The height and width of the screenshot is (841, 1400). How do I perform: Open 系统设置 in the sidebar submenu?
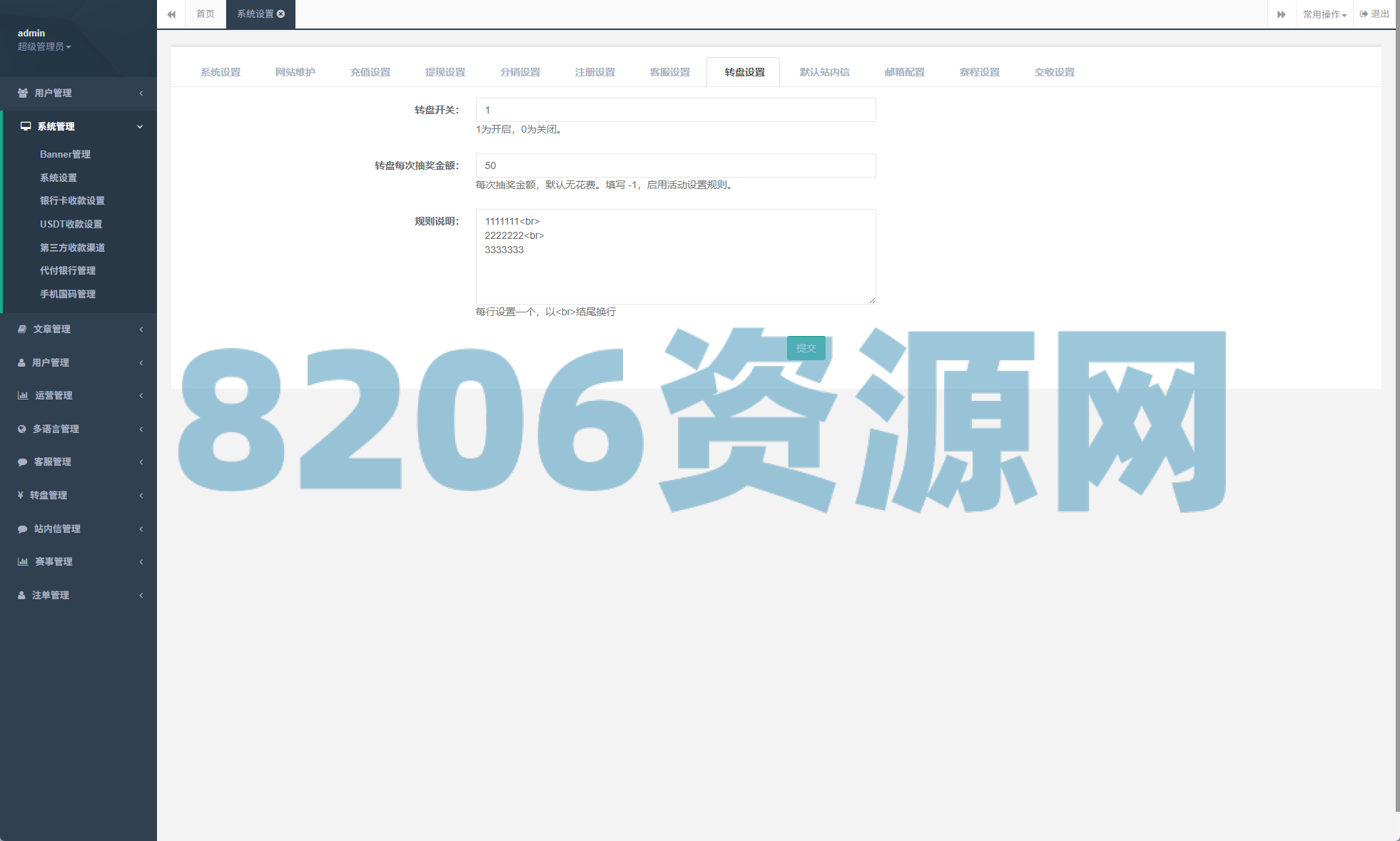pyautogui.click(x=59, y=178)
